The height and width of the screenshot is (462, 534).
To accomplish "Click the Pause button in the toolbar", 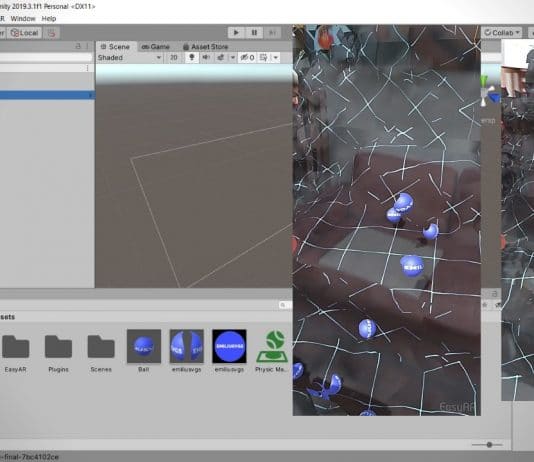I will (x=254, y=33).
